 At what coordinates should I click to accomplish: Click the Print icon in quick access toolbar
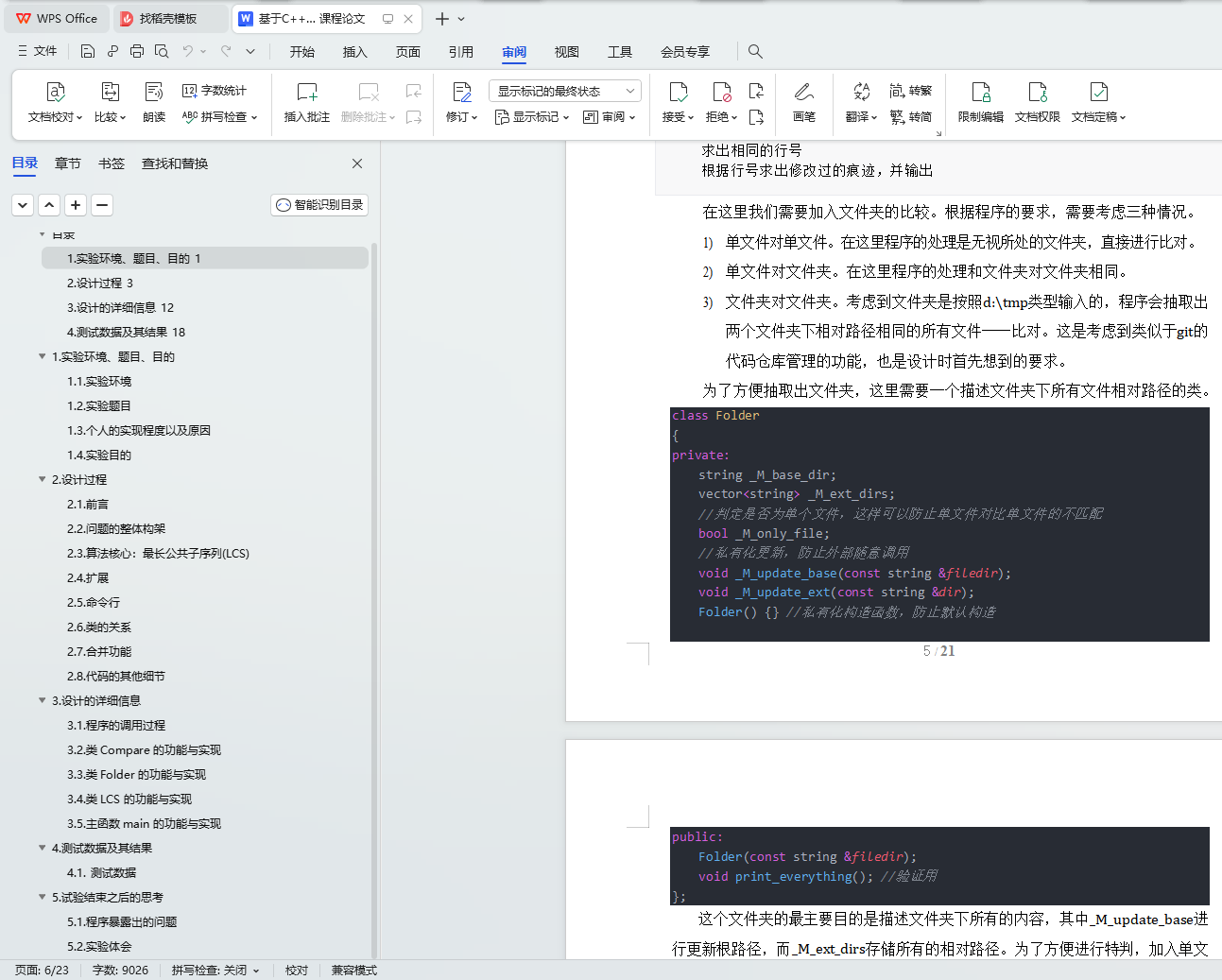(x=137, y=51)
